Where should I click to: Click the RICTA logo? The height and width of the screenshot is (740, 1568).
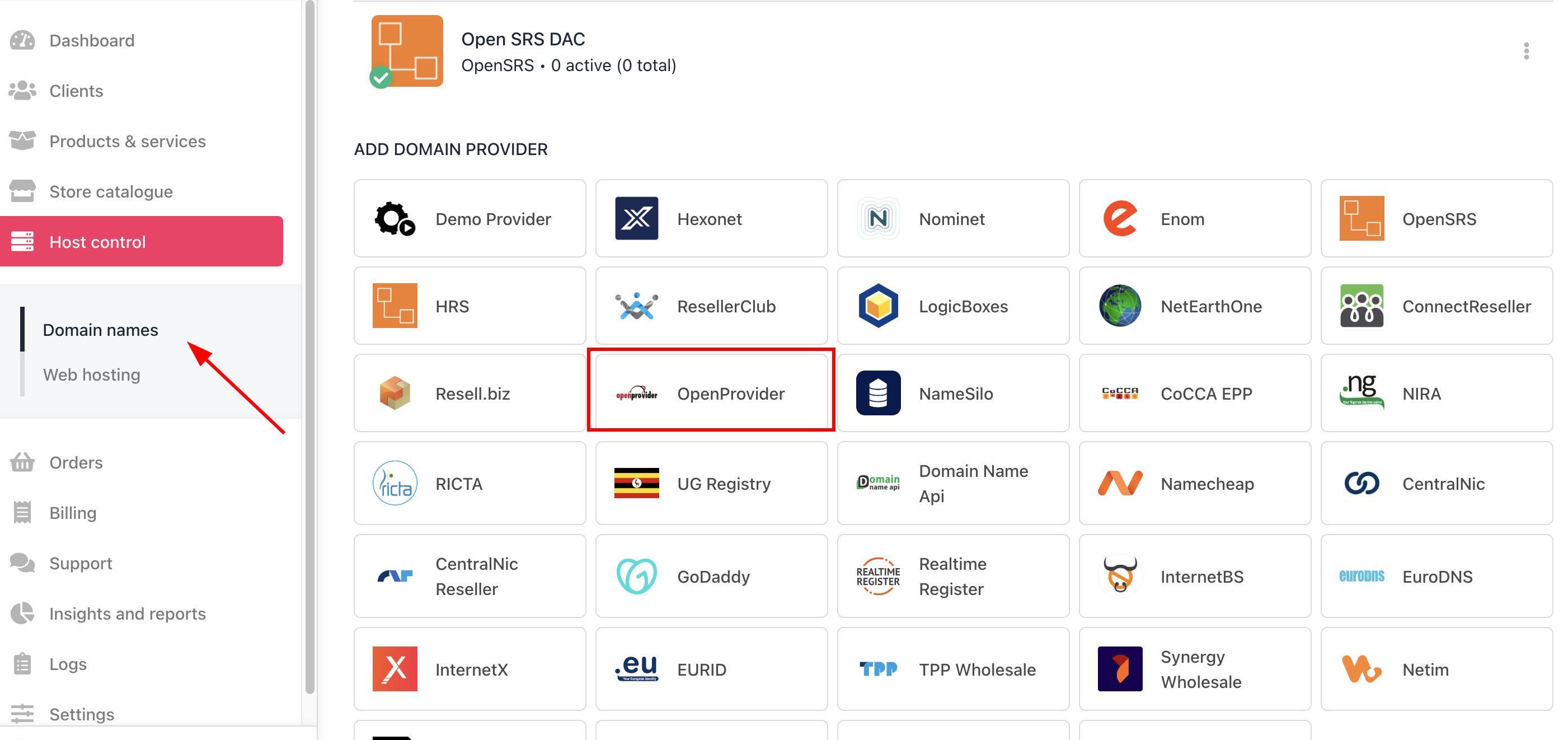click(395, 484)
